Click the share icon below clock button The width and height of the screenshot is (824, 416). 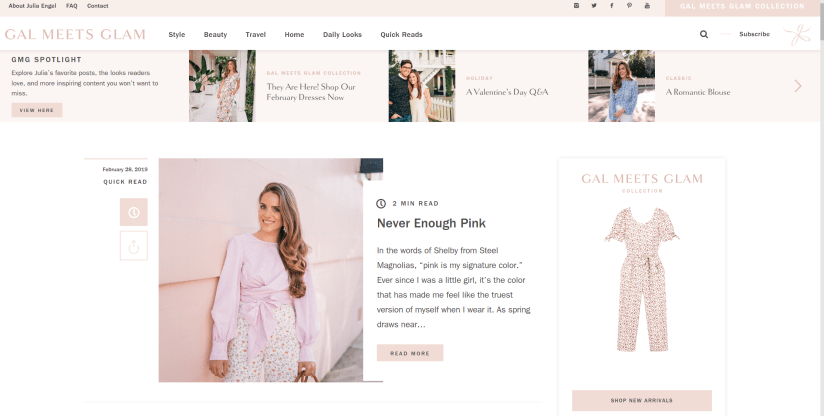click(x=133, y=245)
